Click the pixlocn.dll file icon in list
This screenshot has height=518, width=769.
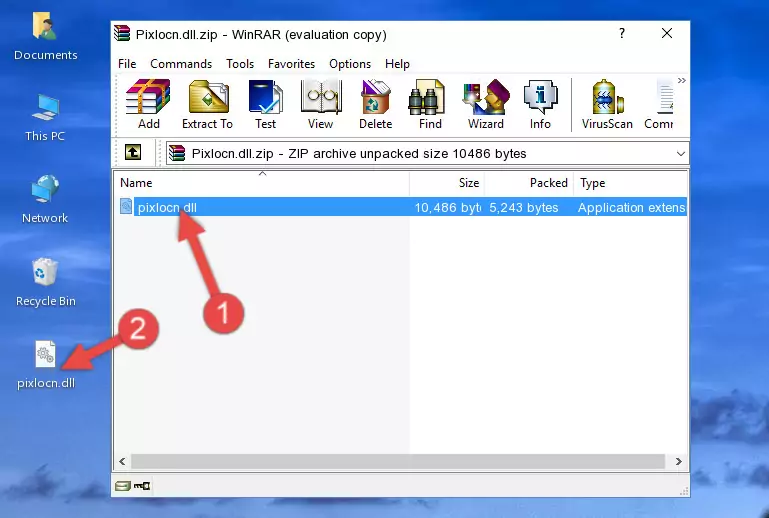click(x=126, y=207)
